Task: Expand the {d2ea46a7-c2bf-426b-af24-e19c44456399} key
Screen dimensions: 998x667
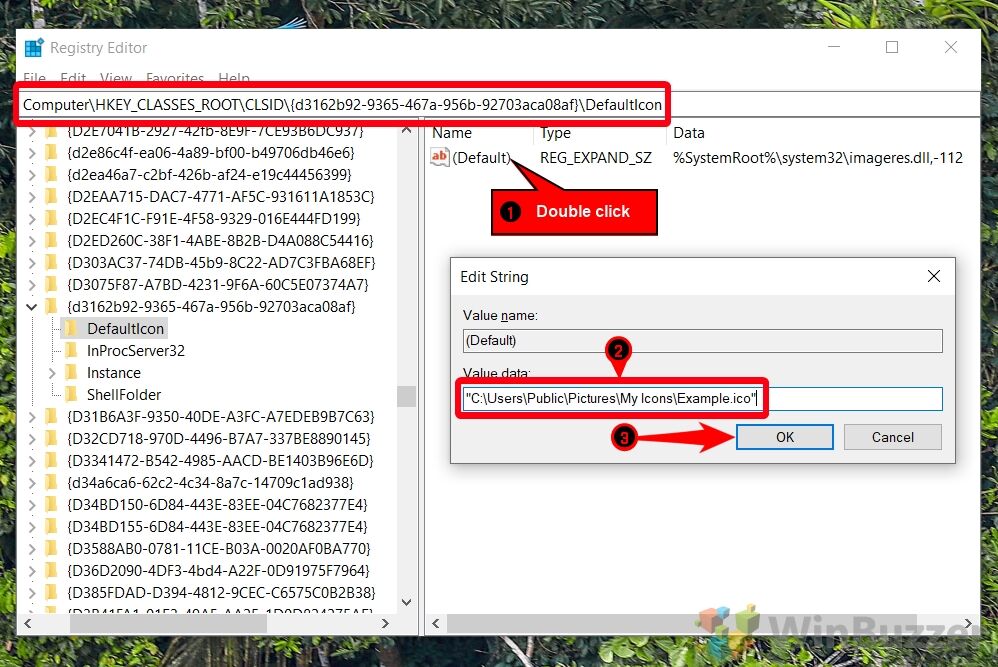Action: tap(32, 175)
